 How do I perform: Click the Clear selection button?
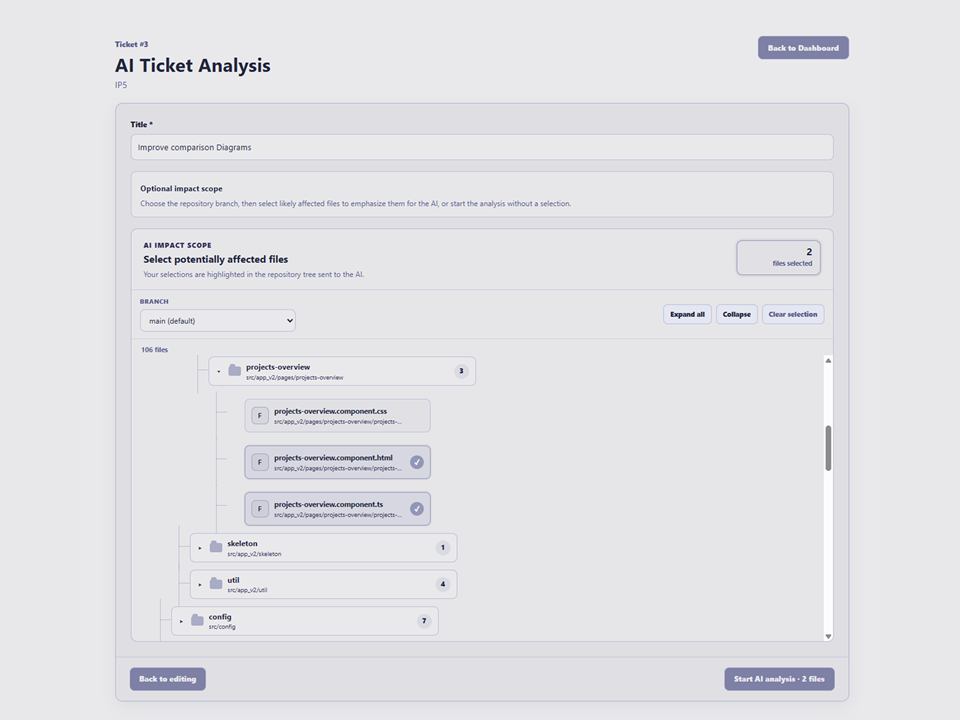tap(793, 314)
